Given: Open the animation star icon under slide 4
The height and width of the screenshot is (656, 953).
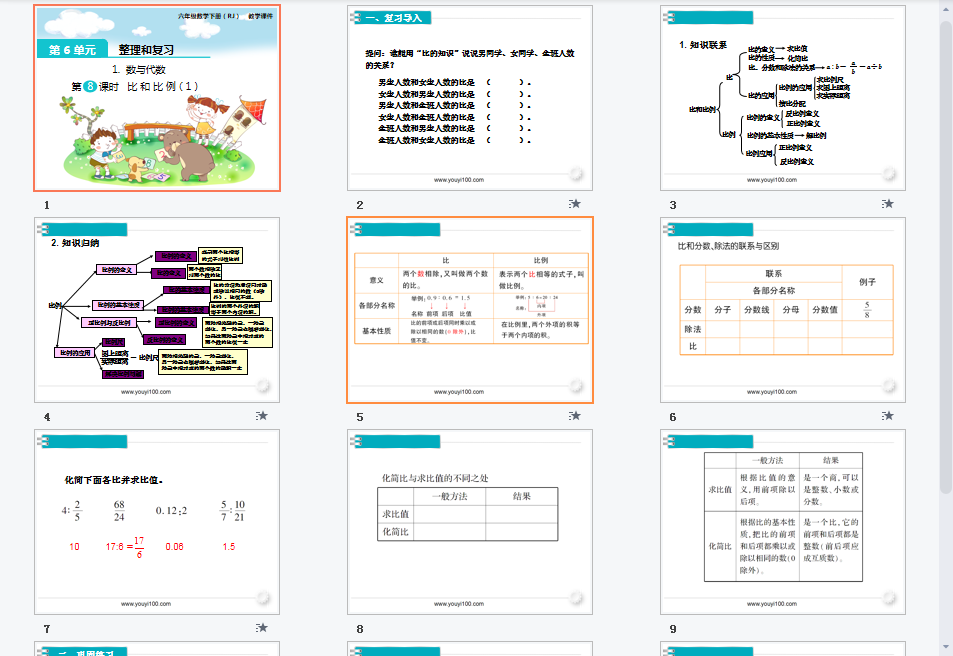Looking at the screenshot, I should click(x=262, y=416).
